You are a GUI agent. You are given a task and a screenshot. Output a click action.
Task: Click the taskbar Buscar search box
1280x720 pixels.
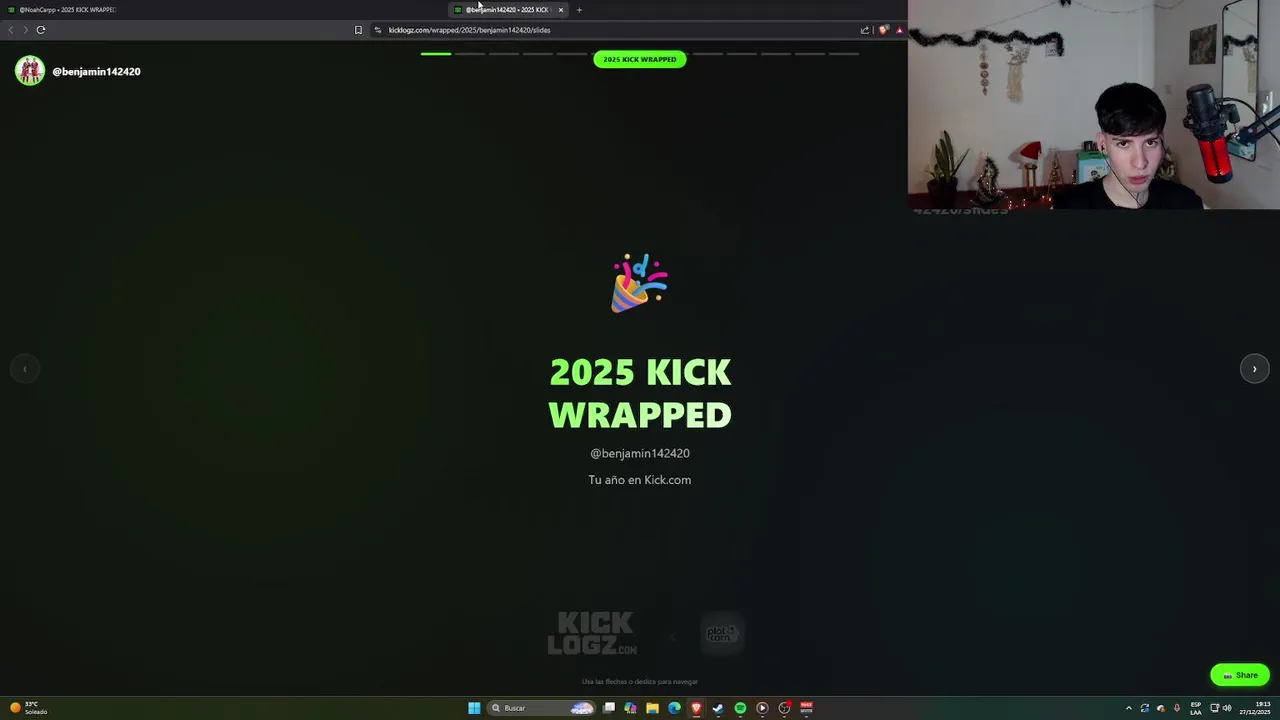click(x=541, y=708)
